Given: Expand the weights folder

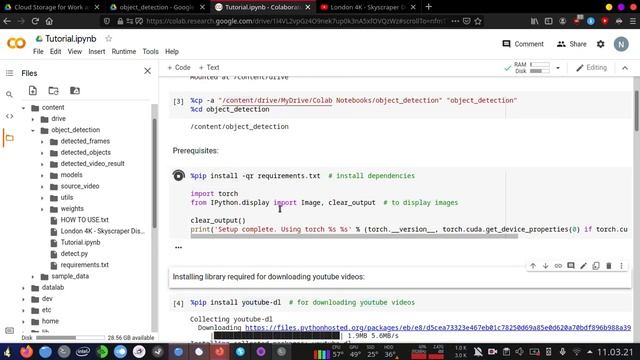Looking at the screenshot, I should pos(42,209).
